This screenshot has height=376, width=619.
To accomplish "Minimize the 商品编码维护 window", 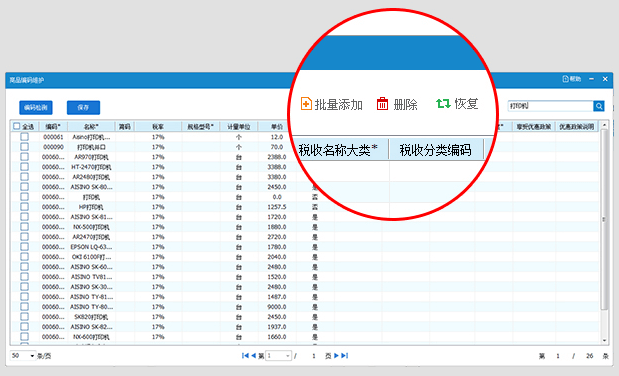I will [591, 79].
